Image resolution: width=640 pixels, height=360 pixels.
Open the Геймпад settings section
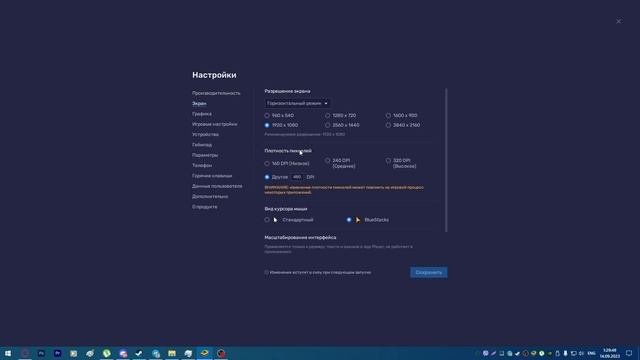click(x=202, y=145)
